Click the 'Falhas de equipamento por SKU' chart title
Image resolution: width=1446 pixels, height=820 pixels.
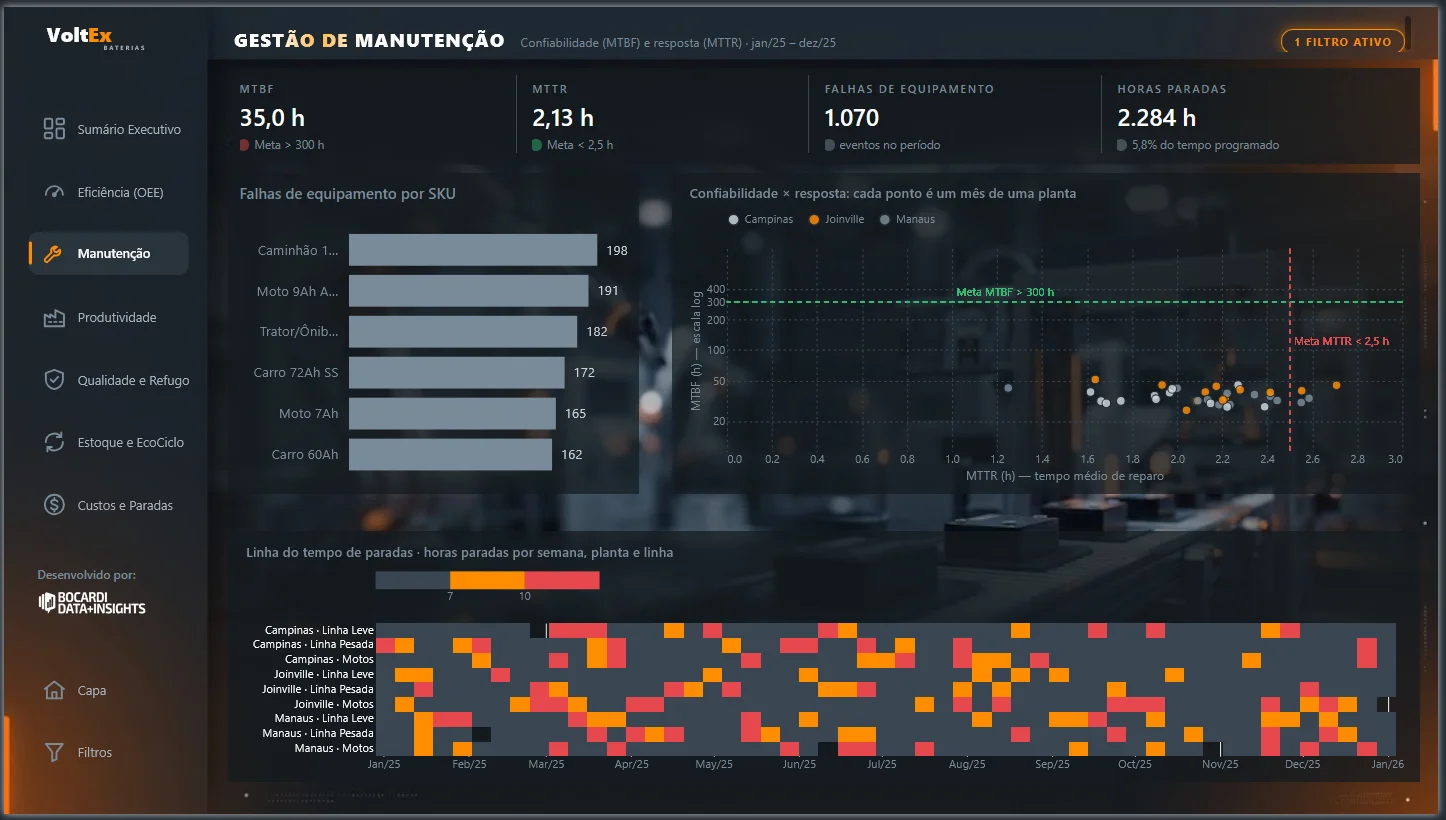[347, 194]
